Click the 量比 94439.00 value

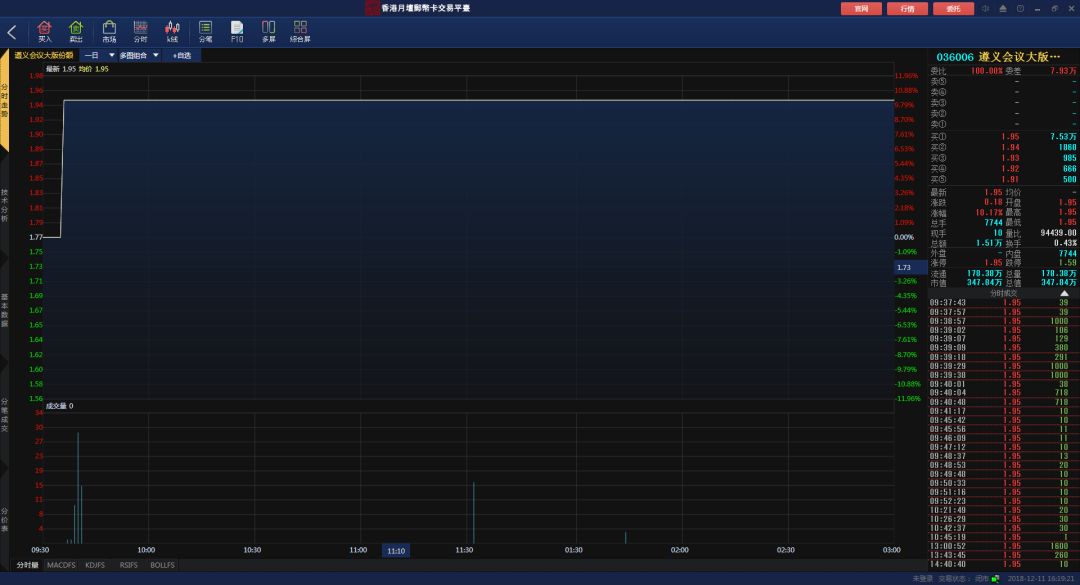click(x=1058, y=233)
